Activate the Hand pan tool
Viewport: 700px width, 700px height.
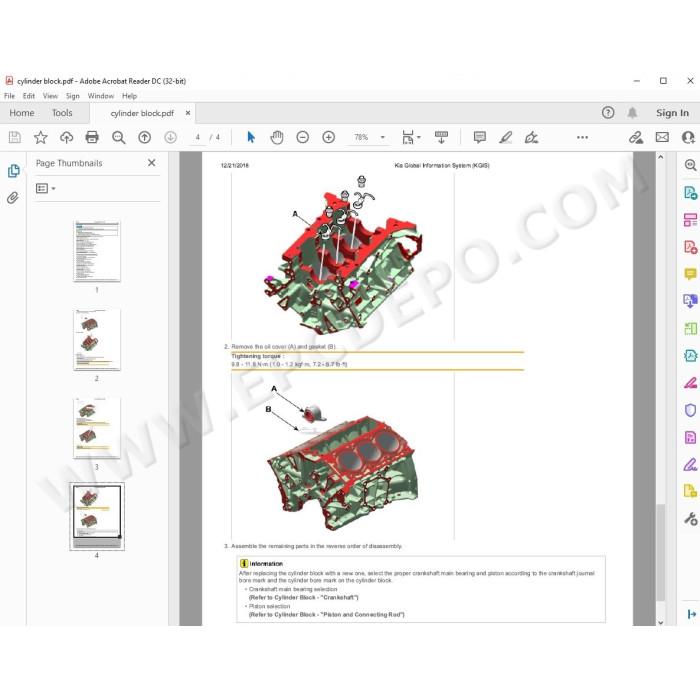pos(277,137)
